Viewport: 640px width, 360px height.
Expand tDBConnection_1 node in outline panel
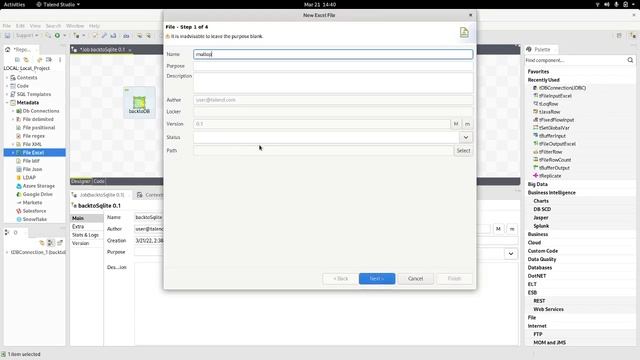click(x=7, y=252)
